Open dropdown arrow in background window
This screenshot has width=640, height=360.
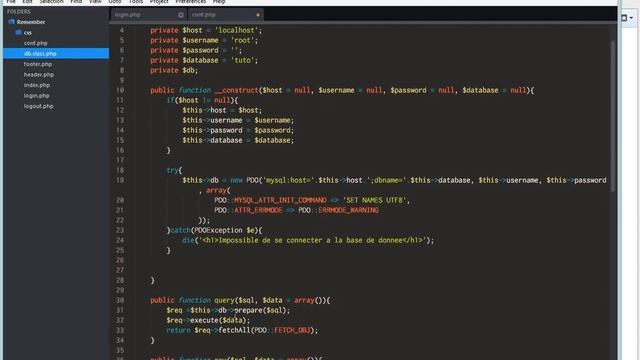(x=631, y=18)
